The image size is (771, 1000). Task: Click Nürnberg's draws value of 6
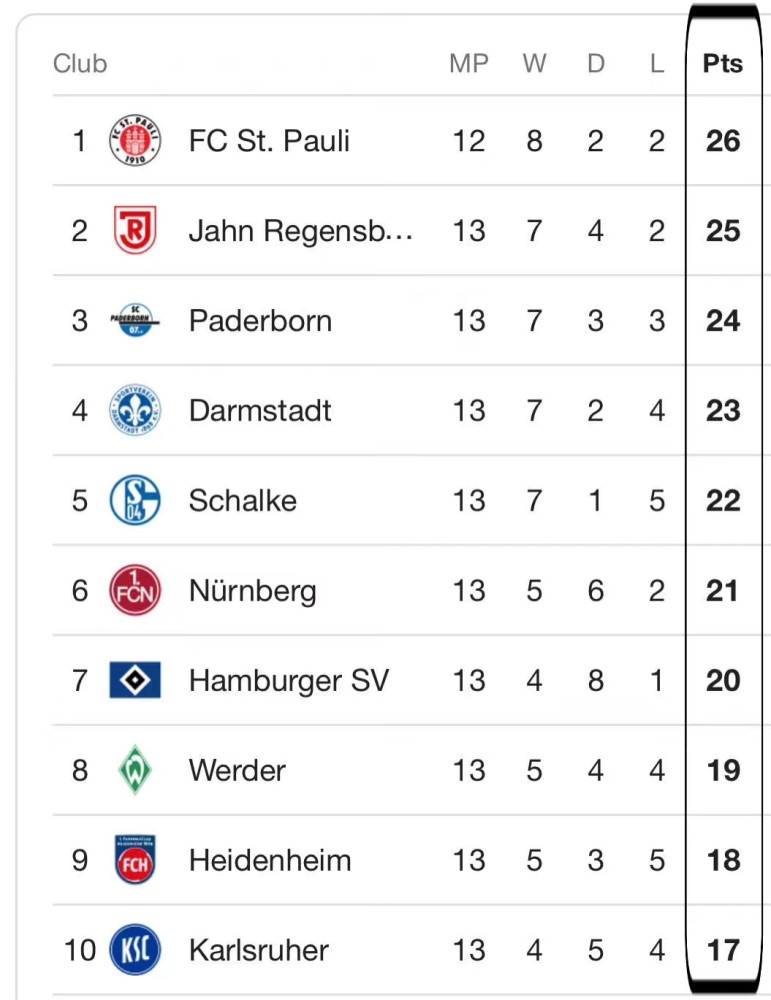point(596,591)
